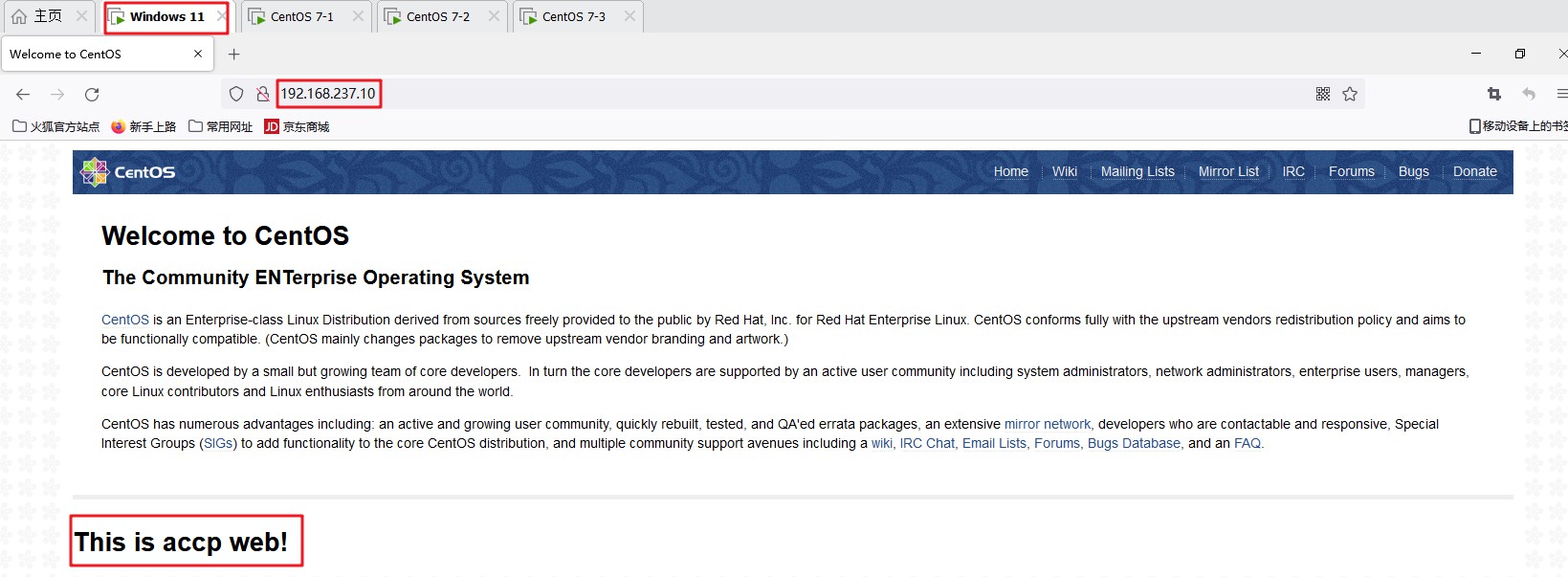Screen dimensions: 1568x577
Task: Close the CentOS 7-3 VM tab
Action: [x=629, y=16]
